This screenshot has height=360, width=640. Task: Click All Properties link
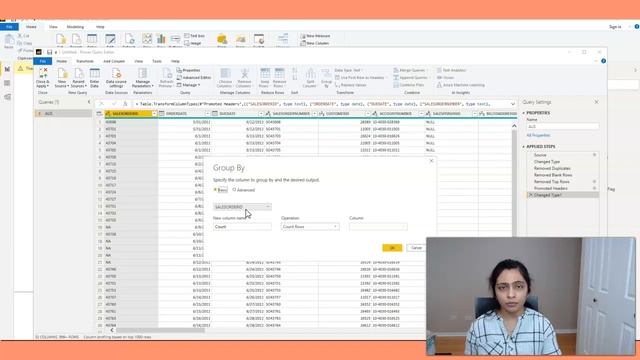[x=538, y=135]
